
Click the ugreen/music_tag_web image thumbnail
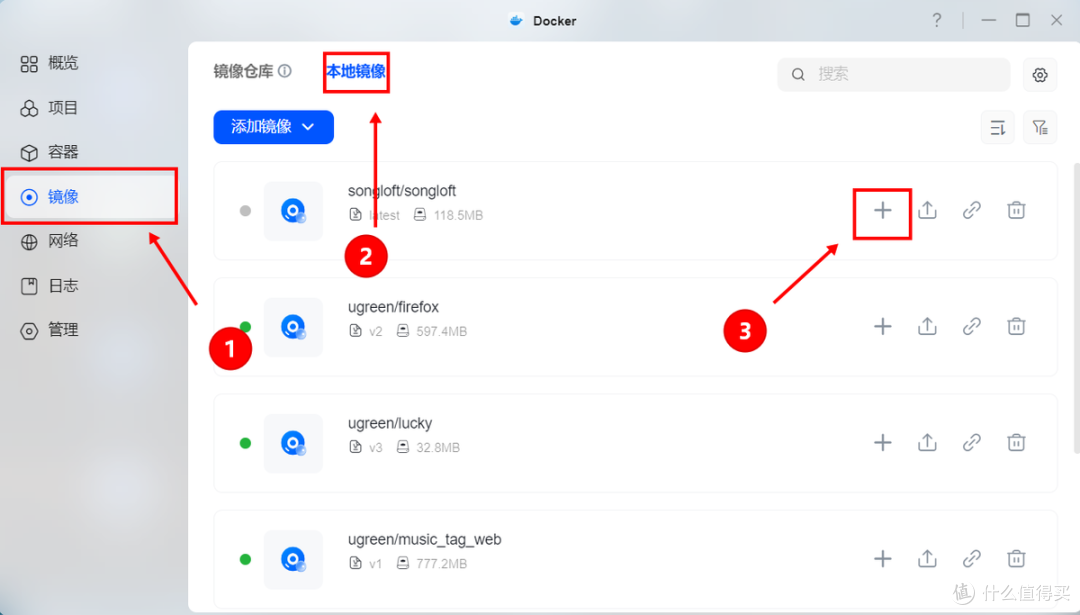click(293, 559)
